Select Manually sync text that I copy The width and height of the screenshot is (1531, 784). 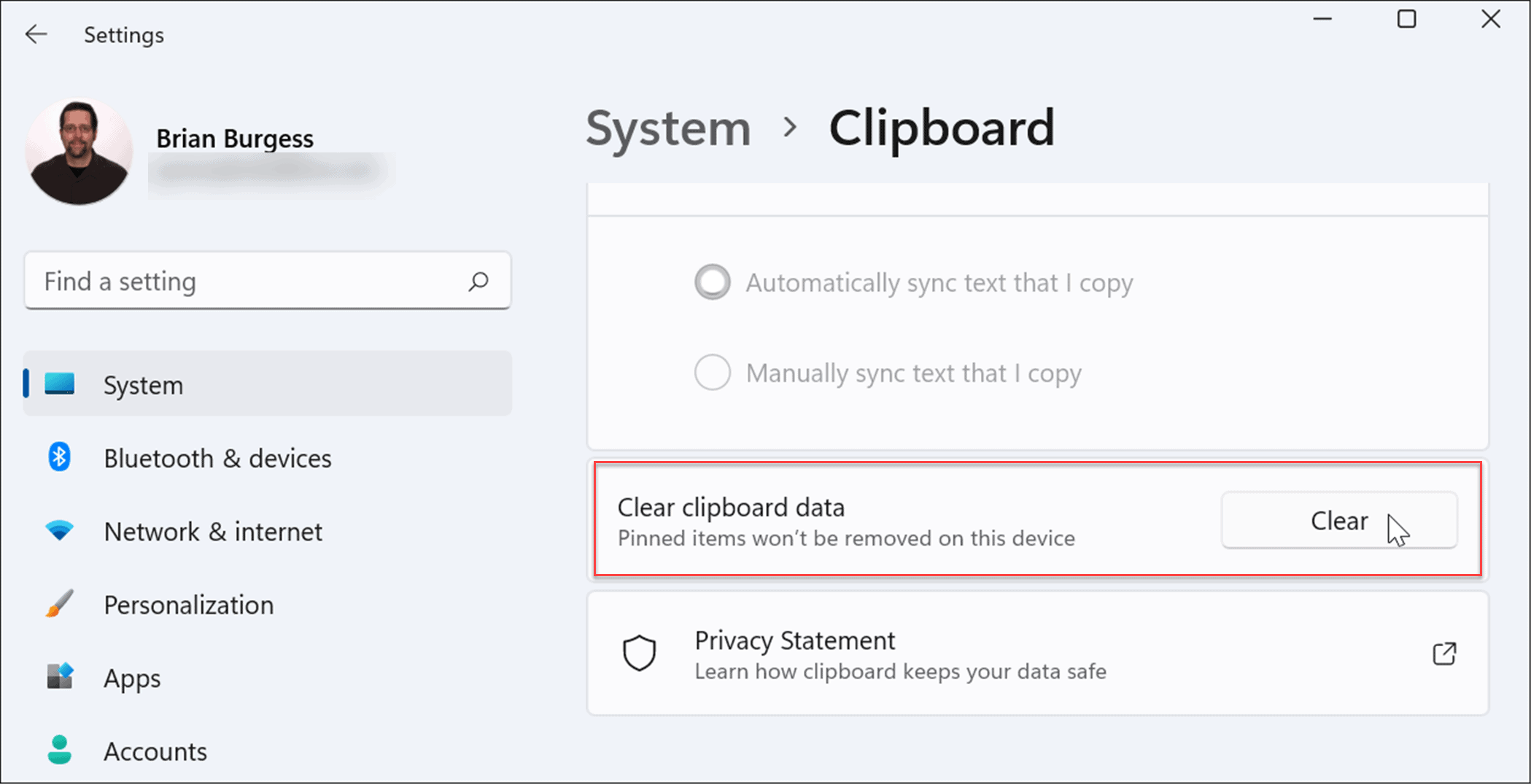[712, 373]
